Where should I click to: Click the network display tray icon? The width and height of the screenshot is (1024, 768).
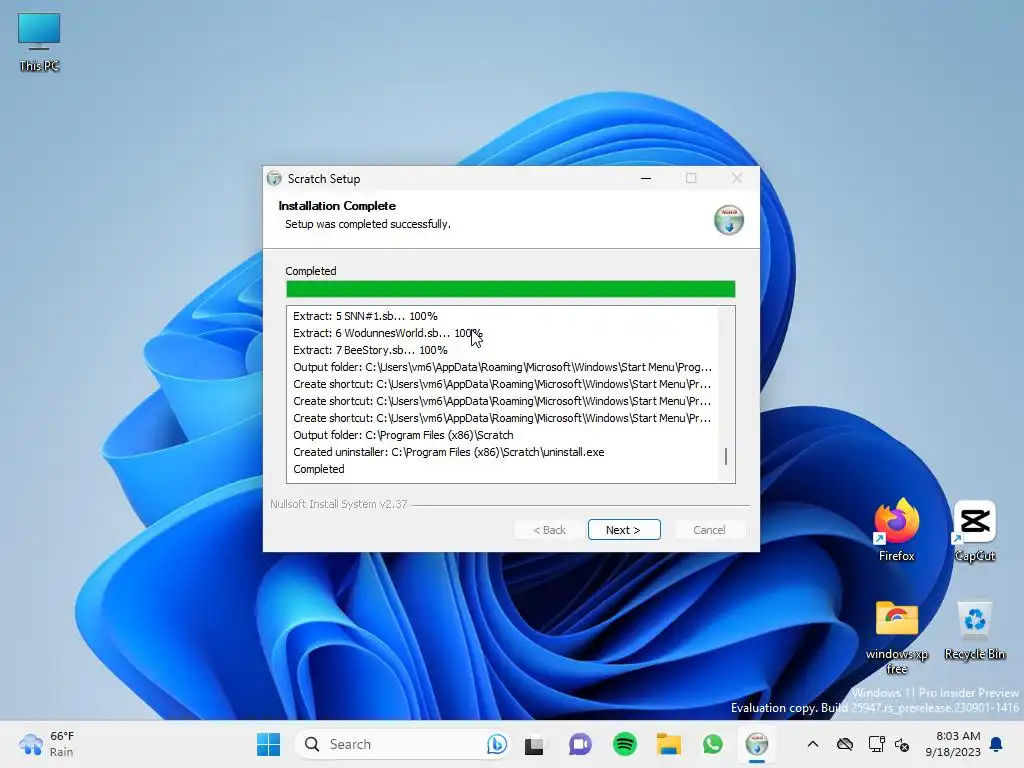point(876,744)
